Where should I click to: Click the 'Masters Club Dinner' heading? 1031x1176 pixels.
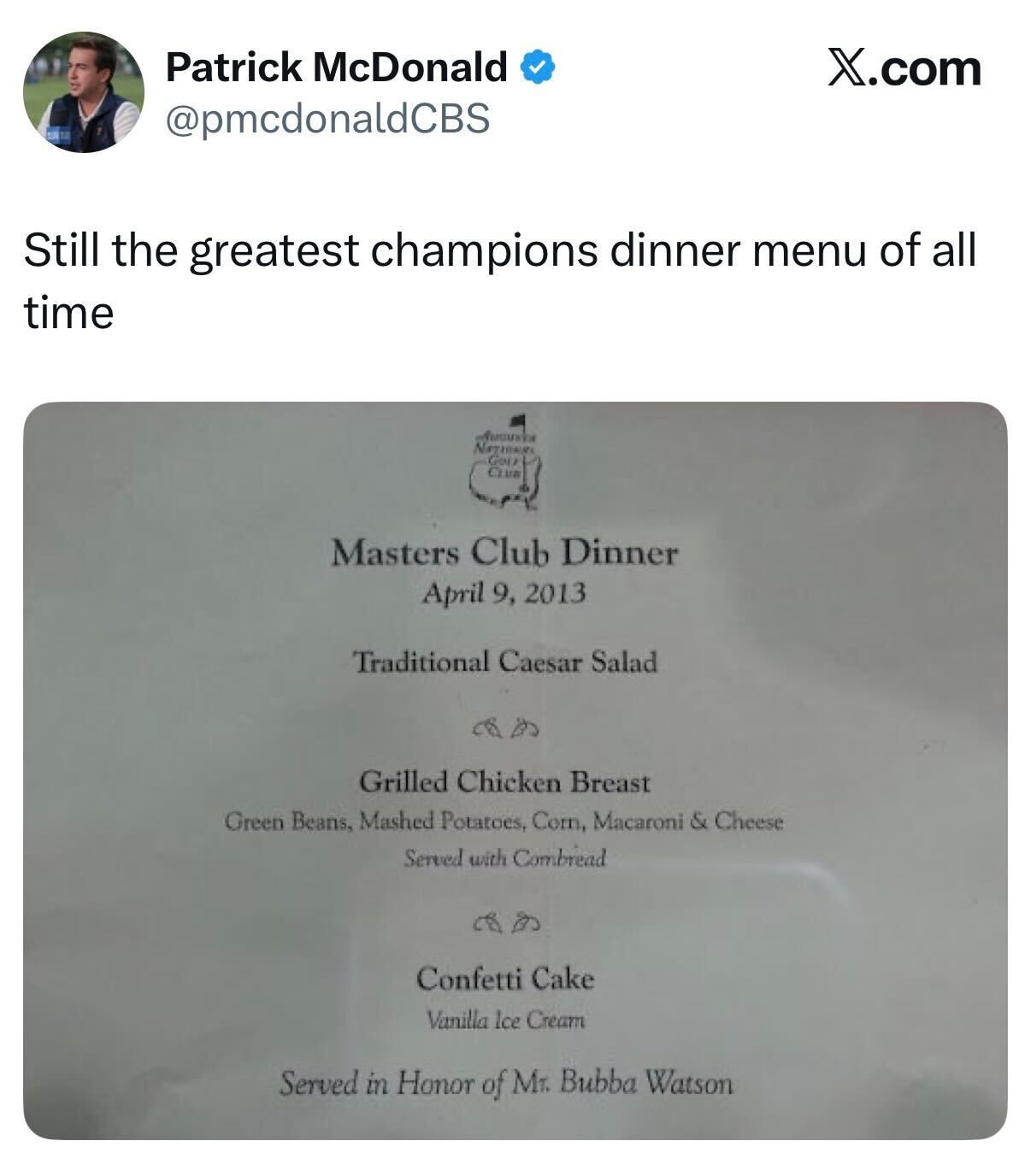[x=504, y=553]
